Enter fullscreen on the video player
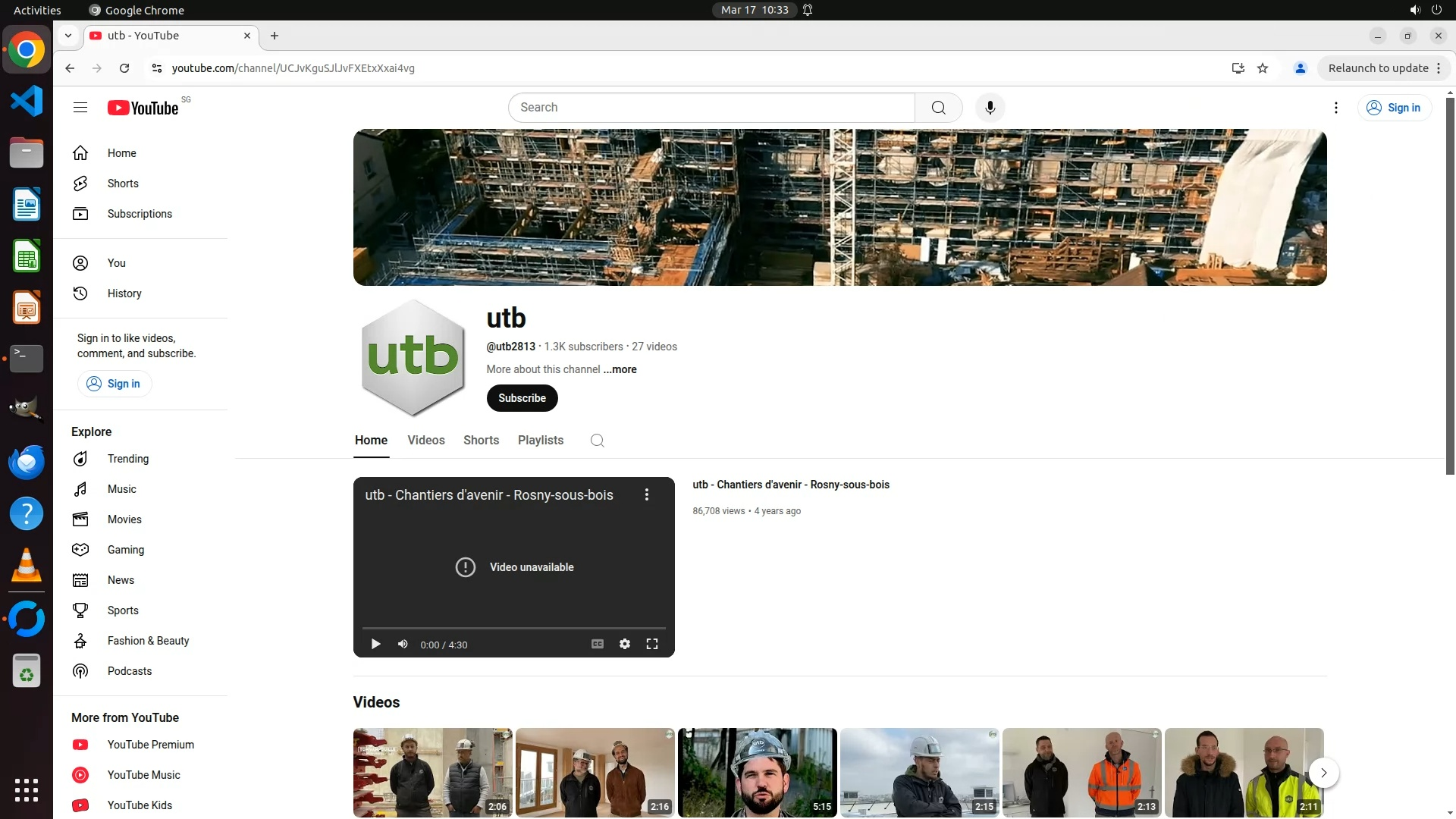The width and height of the screenshot is (1456, 819). (x=651, y=644)
